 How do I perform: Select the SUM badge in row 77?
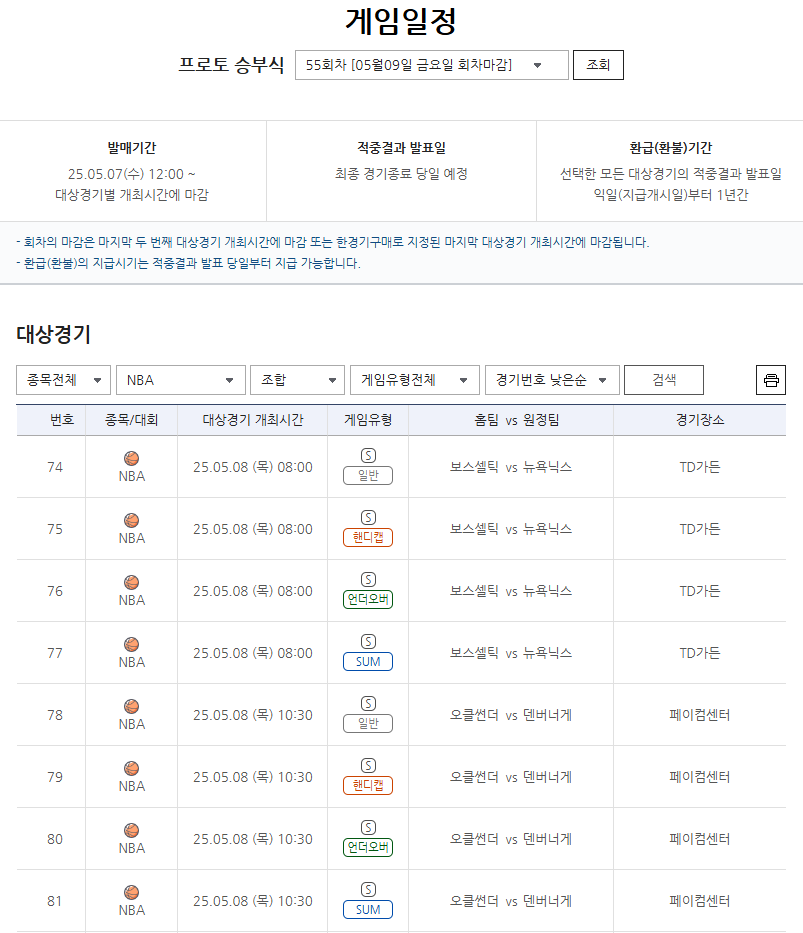pos(368,662)
